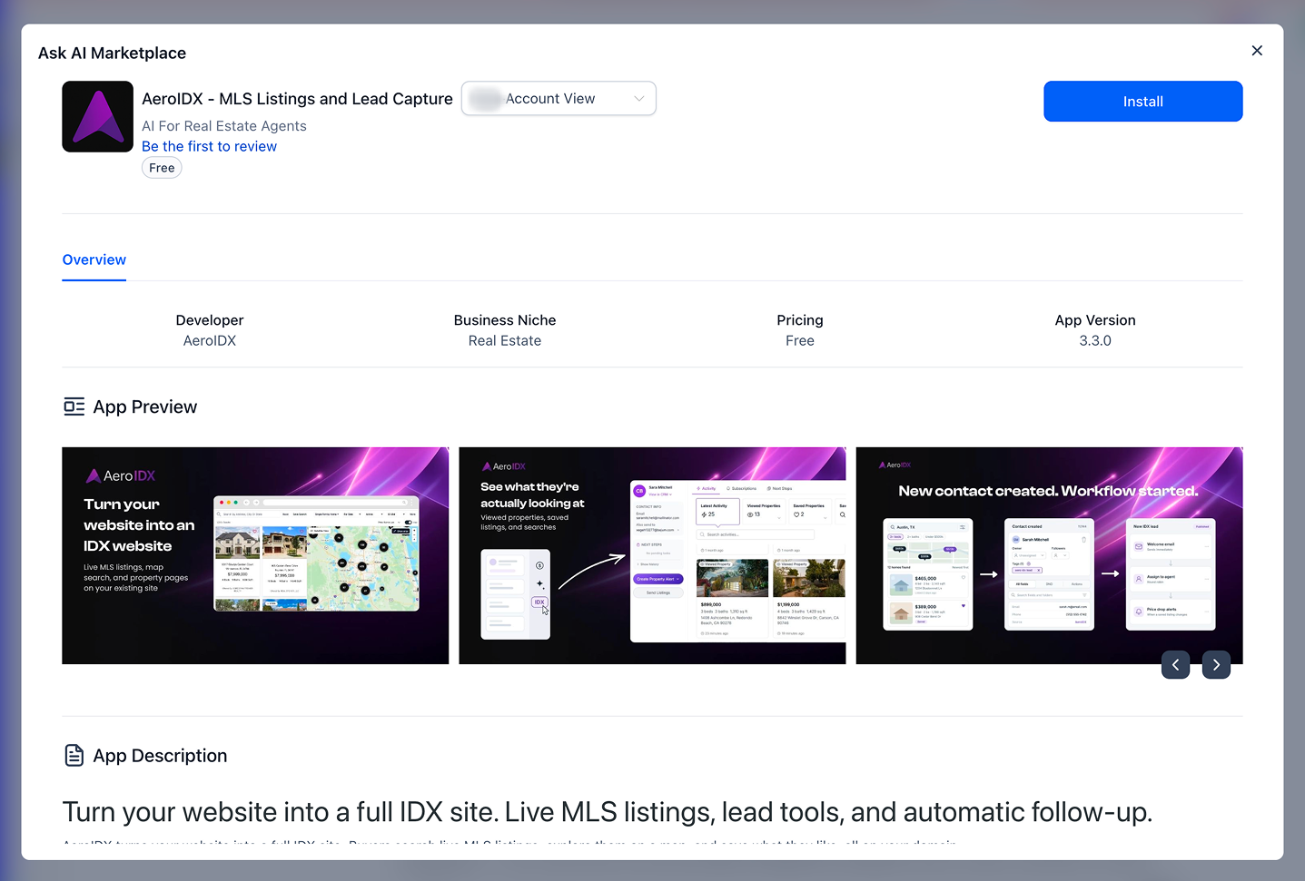Viewport: 1305px width, 881px height.
Task: Click the App Description document icon
Action: point(74,756)
